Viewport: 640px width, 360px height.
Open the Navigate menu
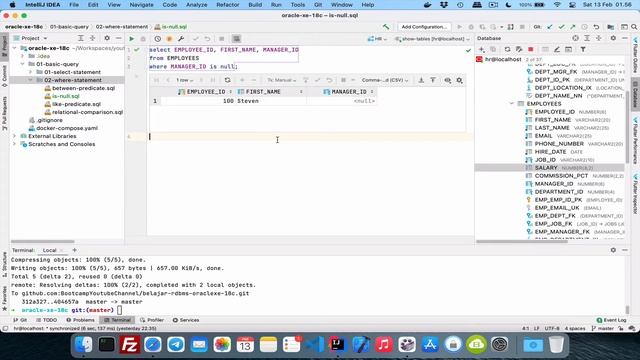click(141, 5)
